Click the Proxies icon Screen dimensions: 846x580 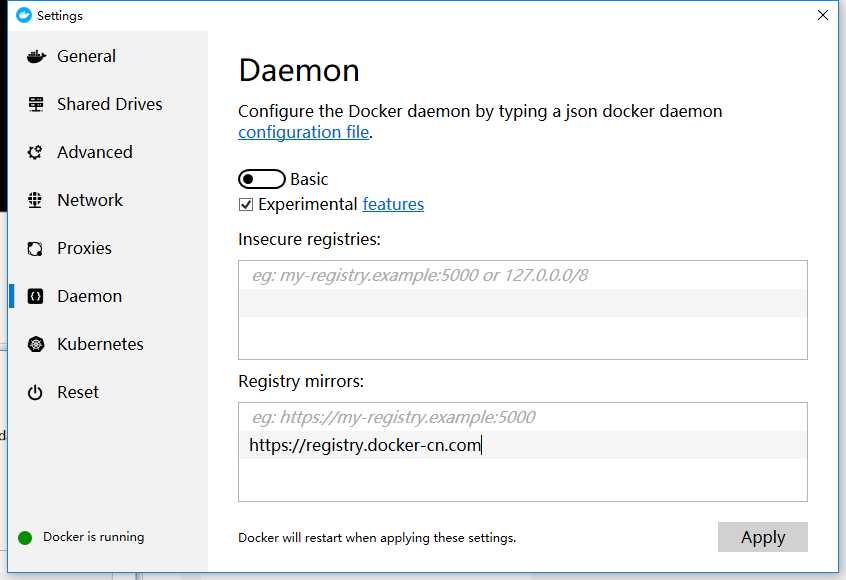tap(35, 248)
